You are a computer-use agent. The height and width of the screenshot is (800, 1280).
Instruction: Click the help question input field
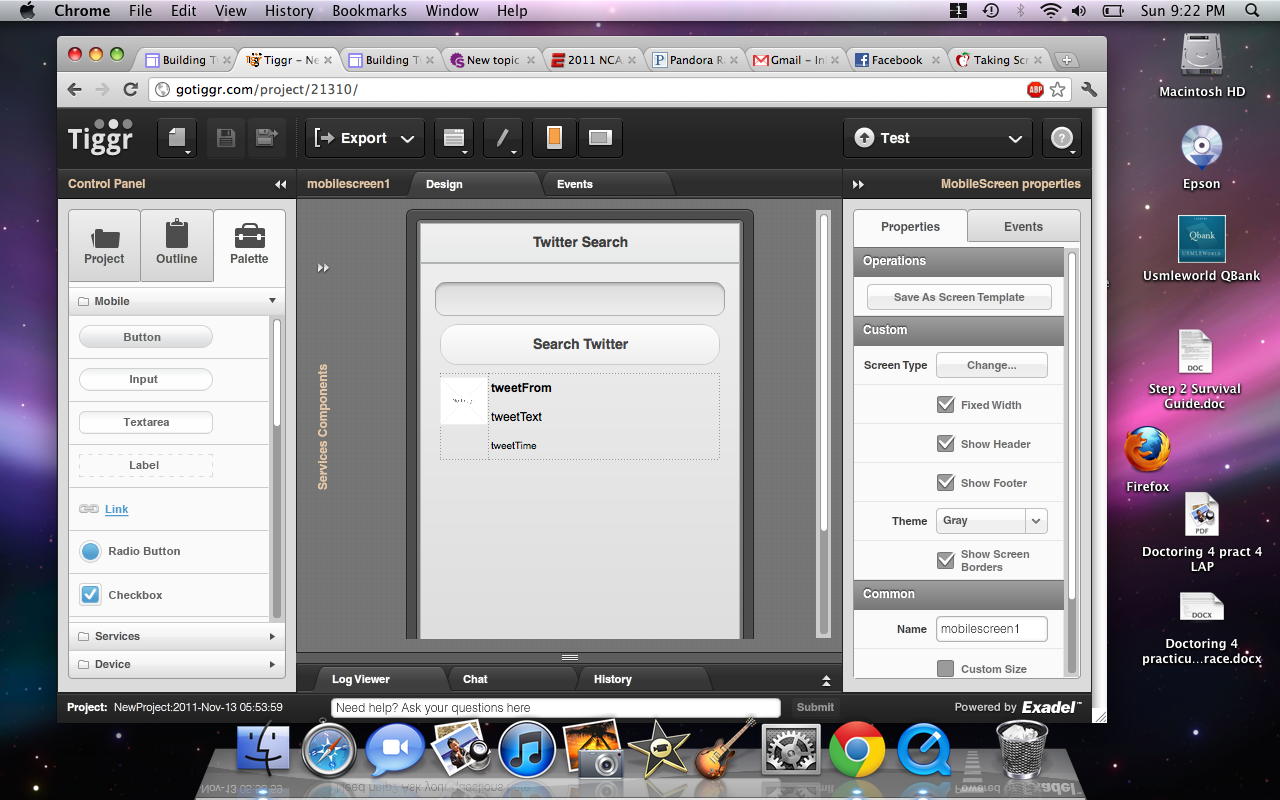click(555, 707)
